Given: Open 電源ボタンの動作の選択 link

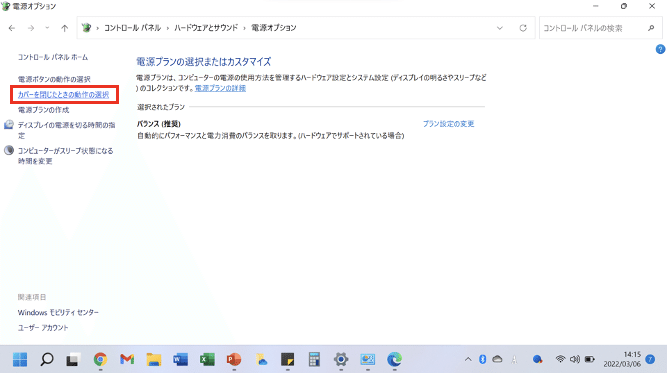Looking at the screenshot, I should coord(54,79).
